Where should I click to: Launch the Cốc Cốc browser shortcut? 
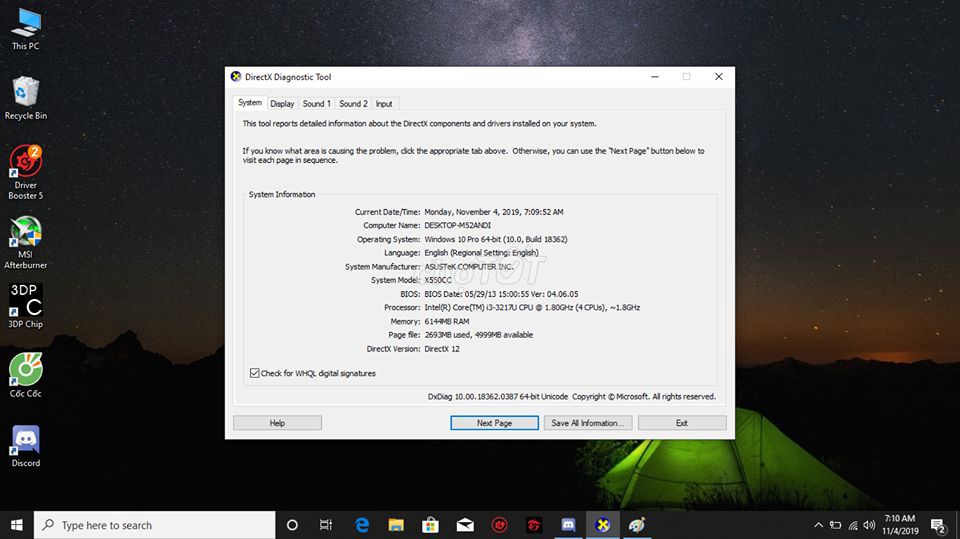(26, 375)
